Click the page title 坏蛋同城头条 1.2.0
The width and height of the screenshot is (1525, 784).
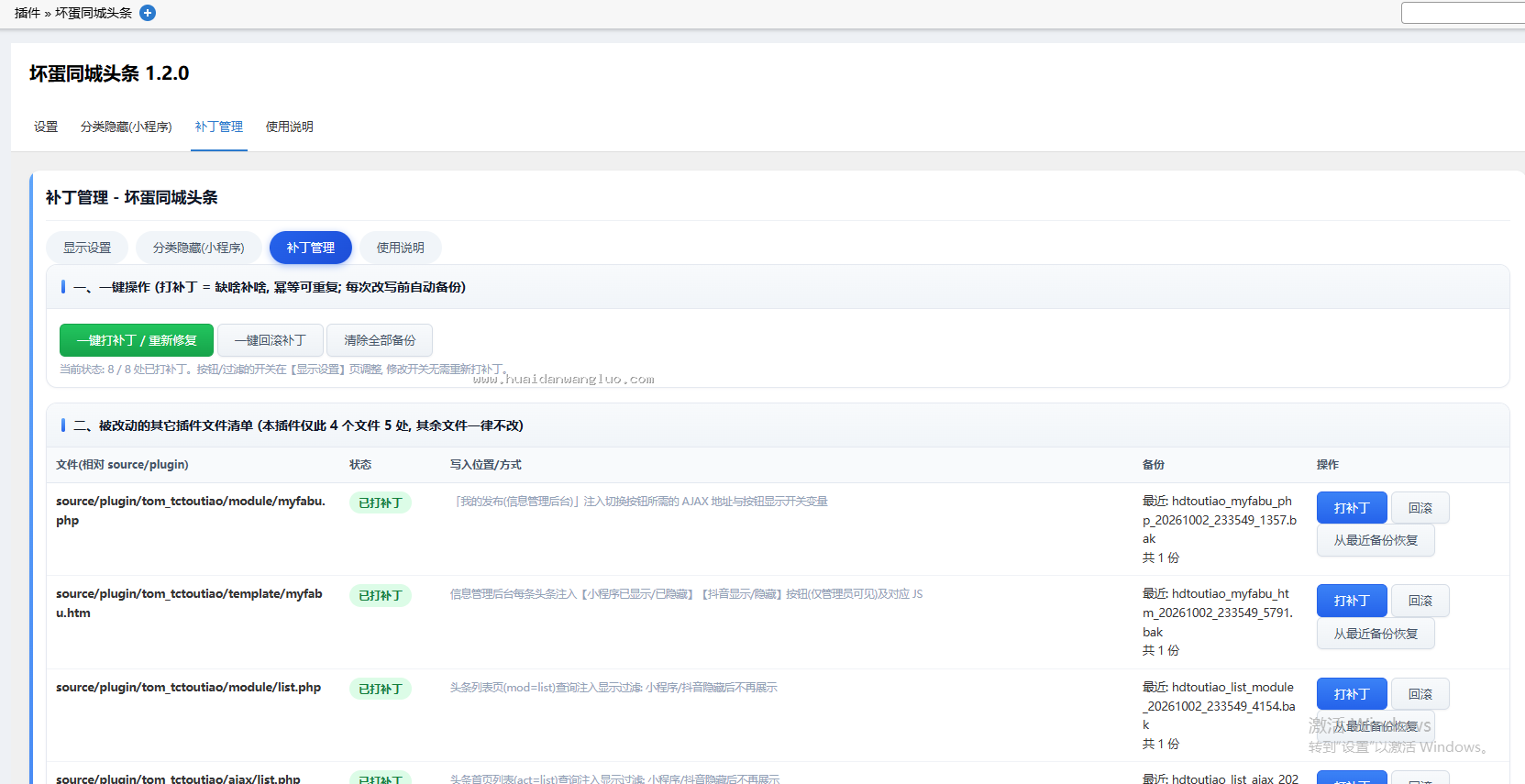109,73
